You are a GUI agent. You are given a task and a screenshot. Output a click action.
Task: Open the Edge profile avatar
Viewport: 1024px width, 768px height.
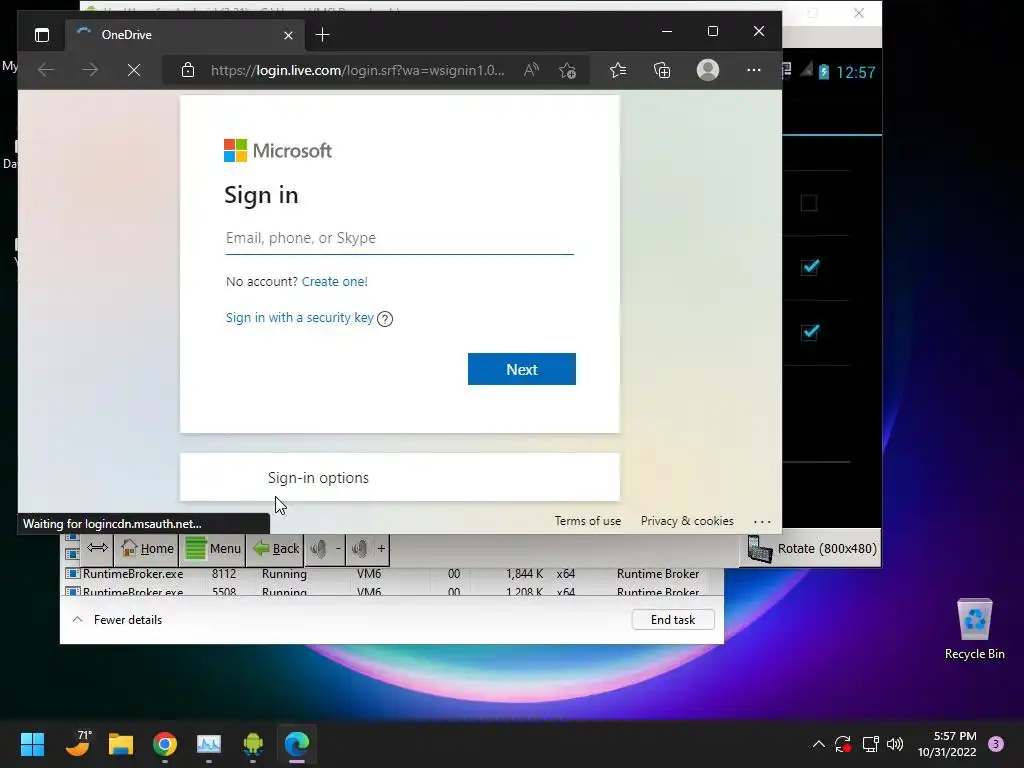coord(708,70)
